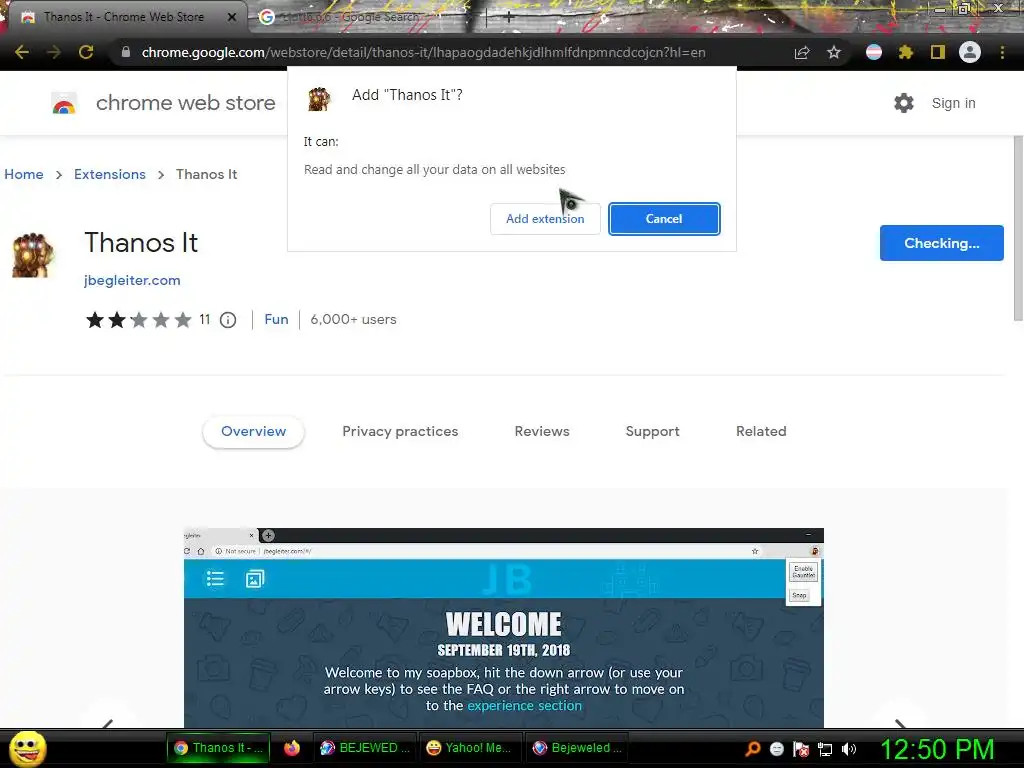Click the address bar lock icon
Viewport: 1024px width, 768px height.
coord(125,52)
